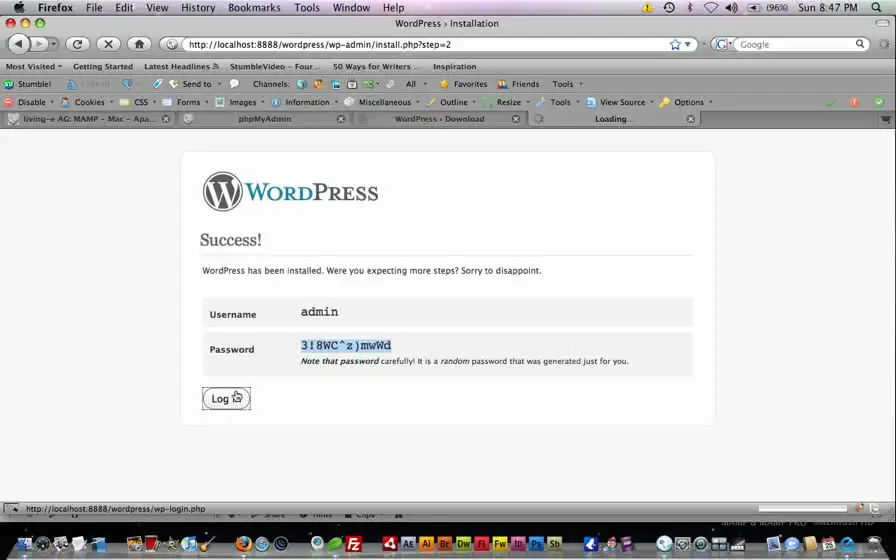Open the Bookmarks menu
The width and height of the screenshot is (896, 560).
tap(254, 7)
